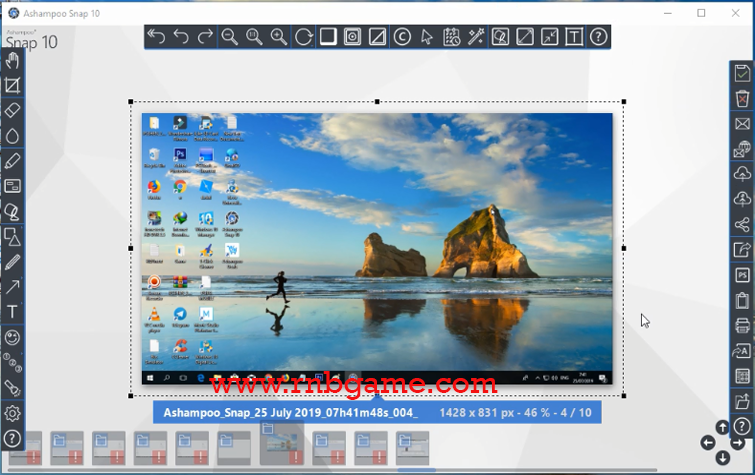
Task: Open settings gear in left toolbar
Action: click(x=12, y=413)
